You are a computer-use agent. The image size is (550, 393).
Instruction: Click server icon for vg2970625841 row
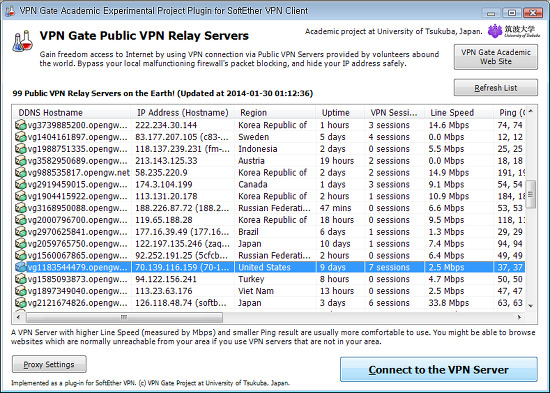(21, 232)
